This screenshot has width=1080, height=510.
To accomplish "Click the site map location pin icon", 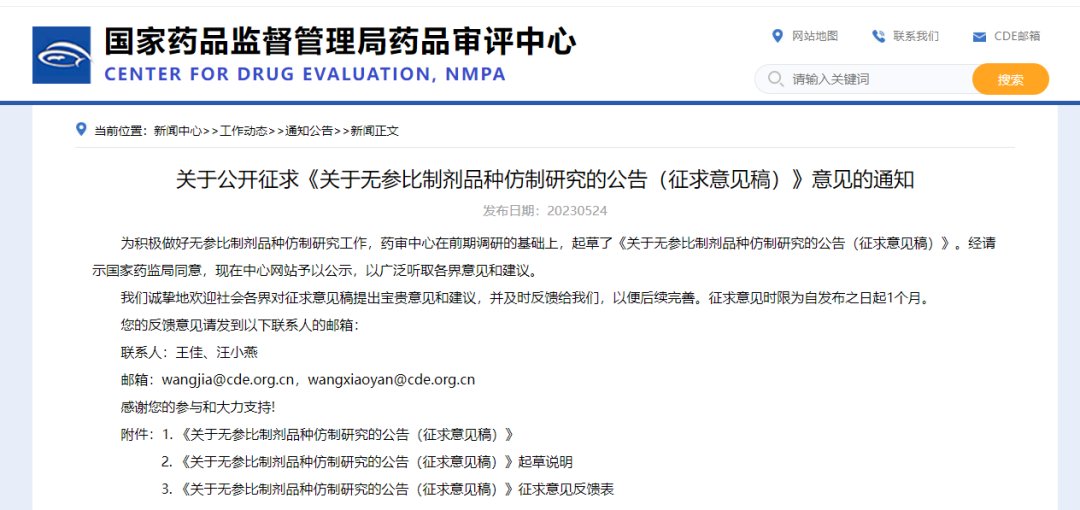I will 778,36.
